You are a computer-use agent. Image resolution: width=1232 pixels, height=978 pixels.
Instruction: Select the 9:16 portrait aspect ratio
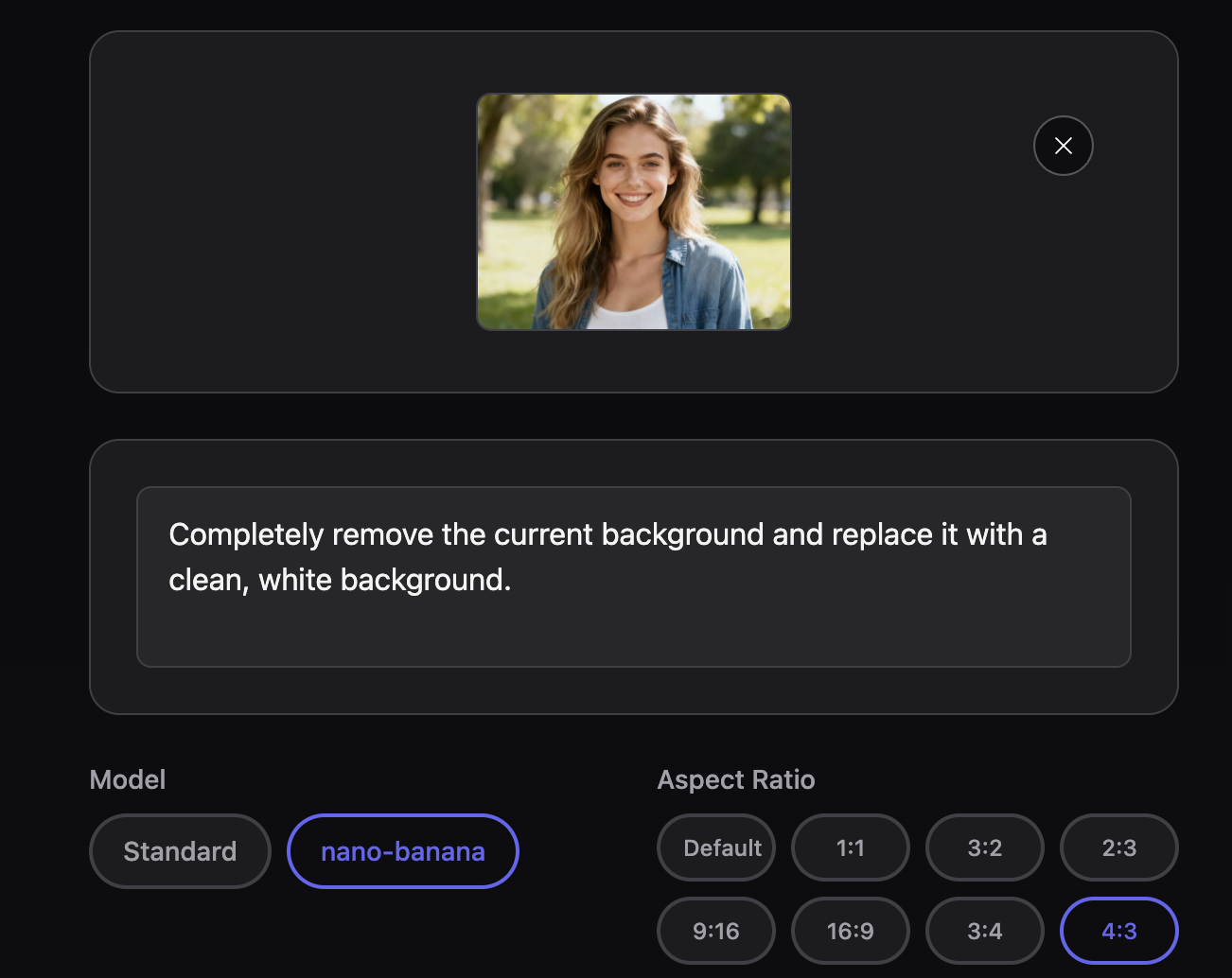[716, 930]
